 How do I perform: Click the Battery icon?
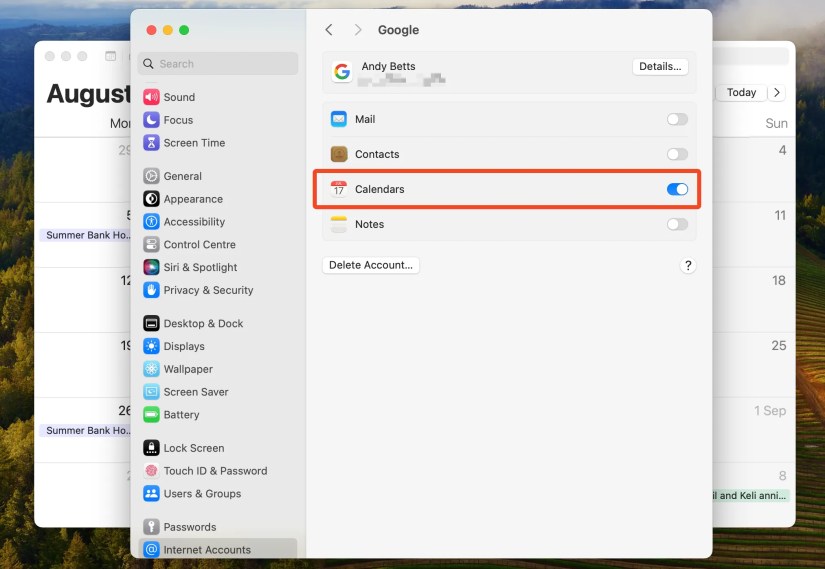point(151,415)
